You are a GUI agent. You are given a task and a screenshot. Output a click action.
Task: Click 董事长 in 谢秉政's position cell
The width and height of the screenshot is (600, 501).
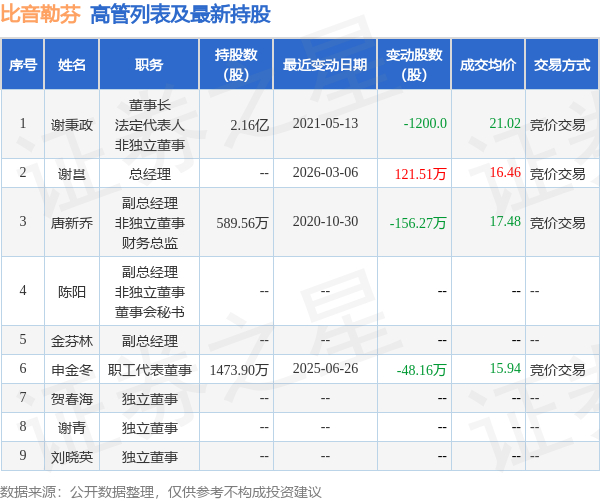click(150, 105)
